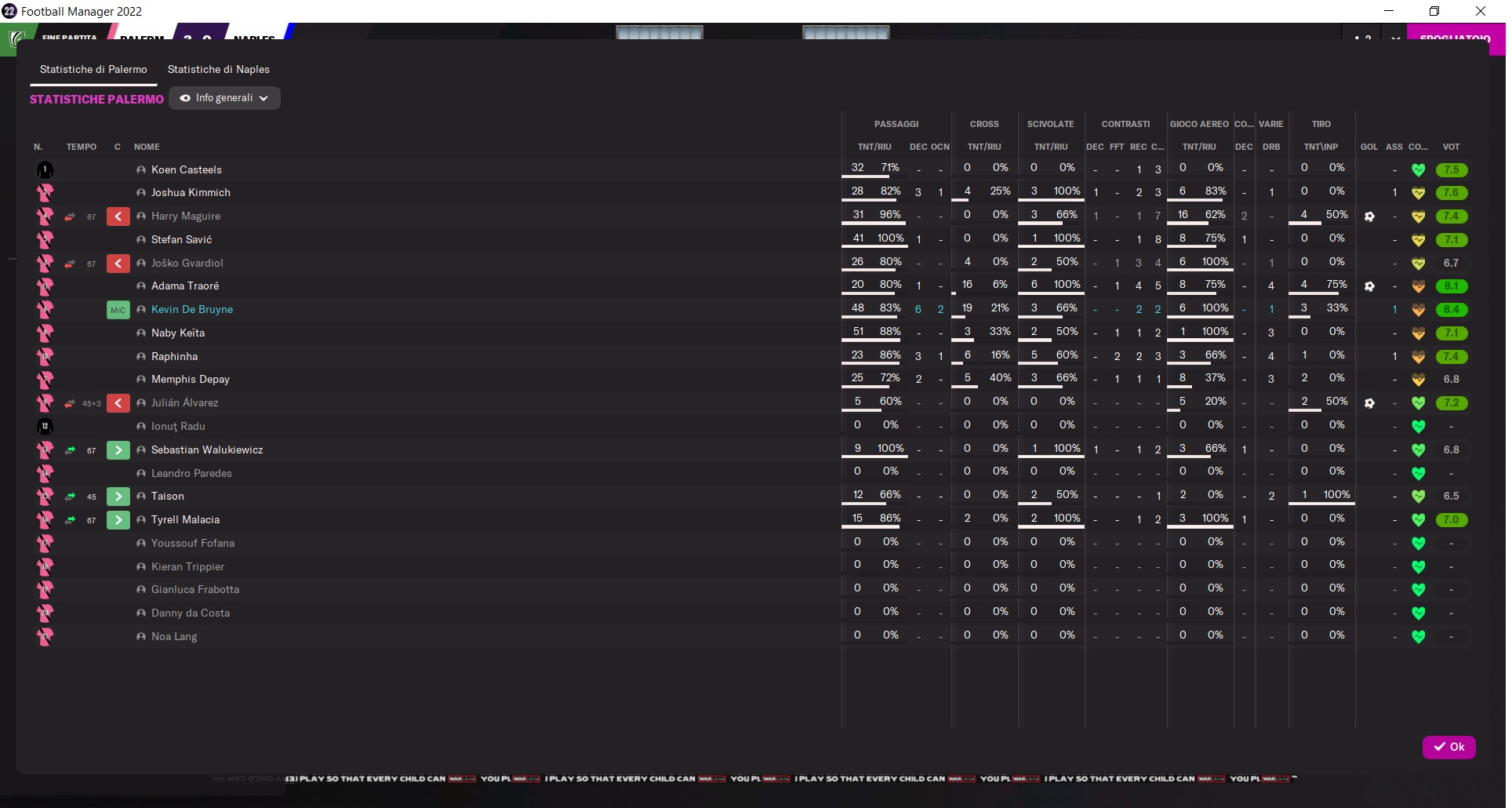Click the info icon beside Tyrell Malacia
The image size is (1512, 808).
(141, 519)
